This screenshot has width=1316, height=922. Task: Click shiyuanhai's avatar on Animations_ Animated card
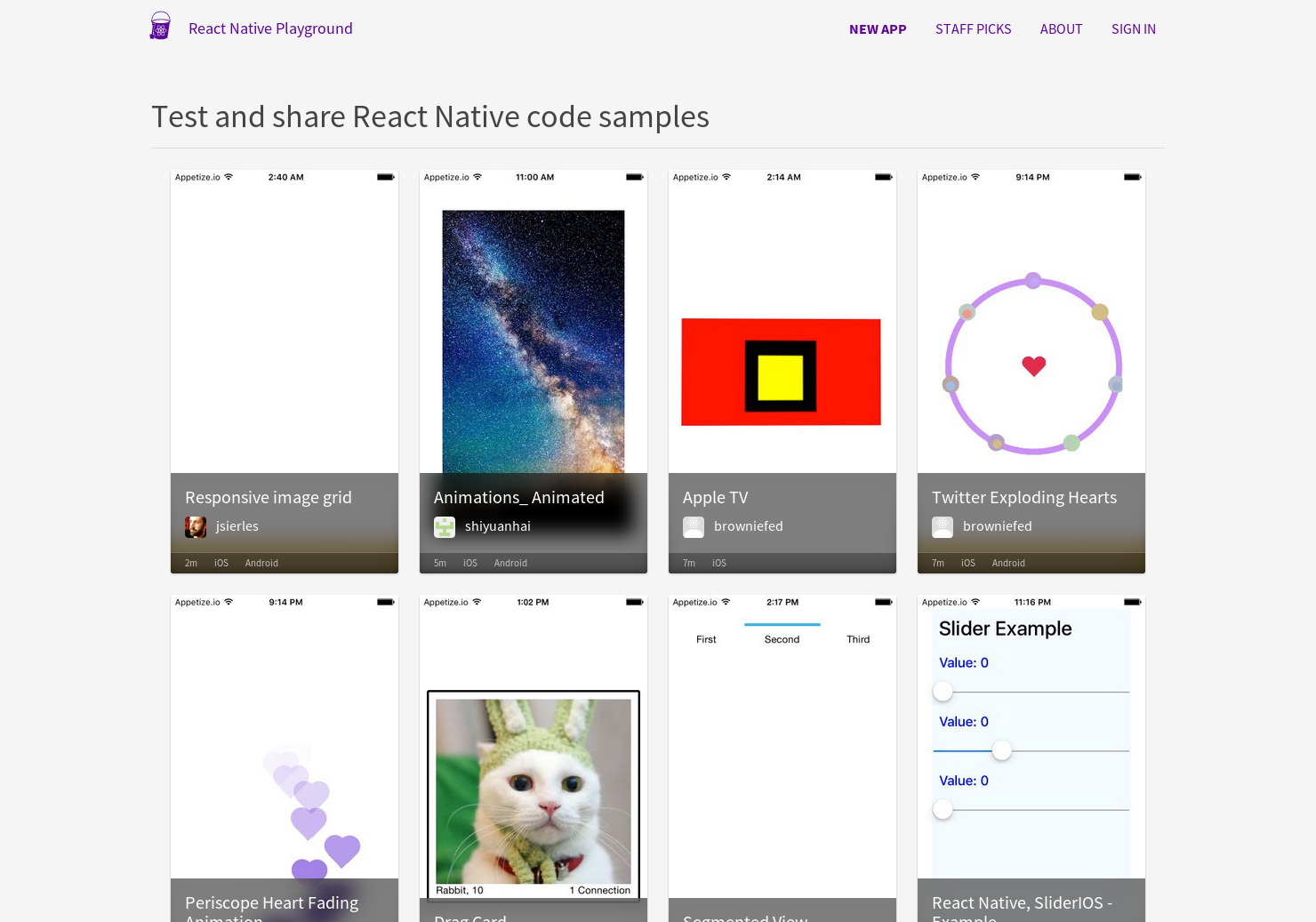(x=444, y=526)
